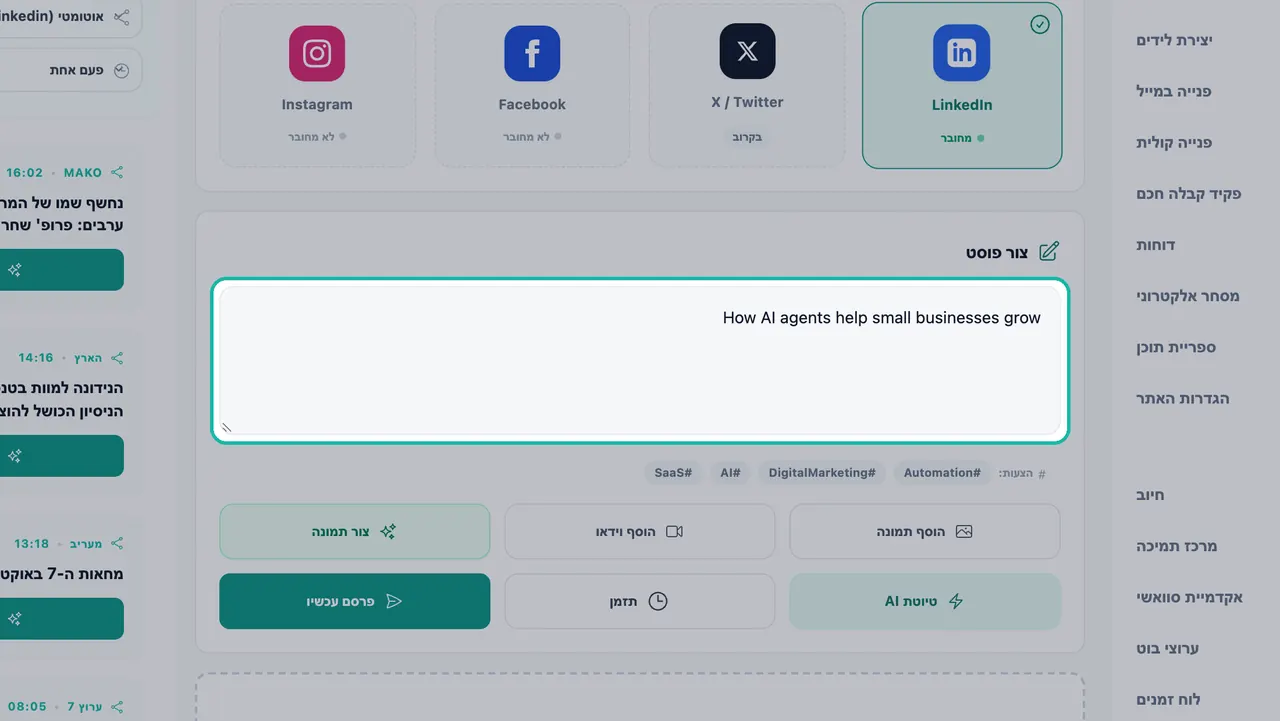Click the טיוטת AI draft button
This screenshot has width=1280, height=721.
pos(924,601)
